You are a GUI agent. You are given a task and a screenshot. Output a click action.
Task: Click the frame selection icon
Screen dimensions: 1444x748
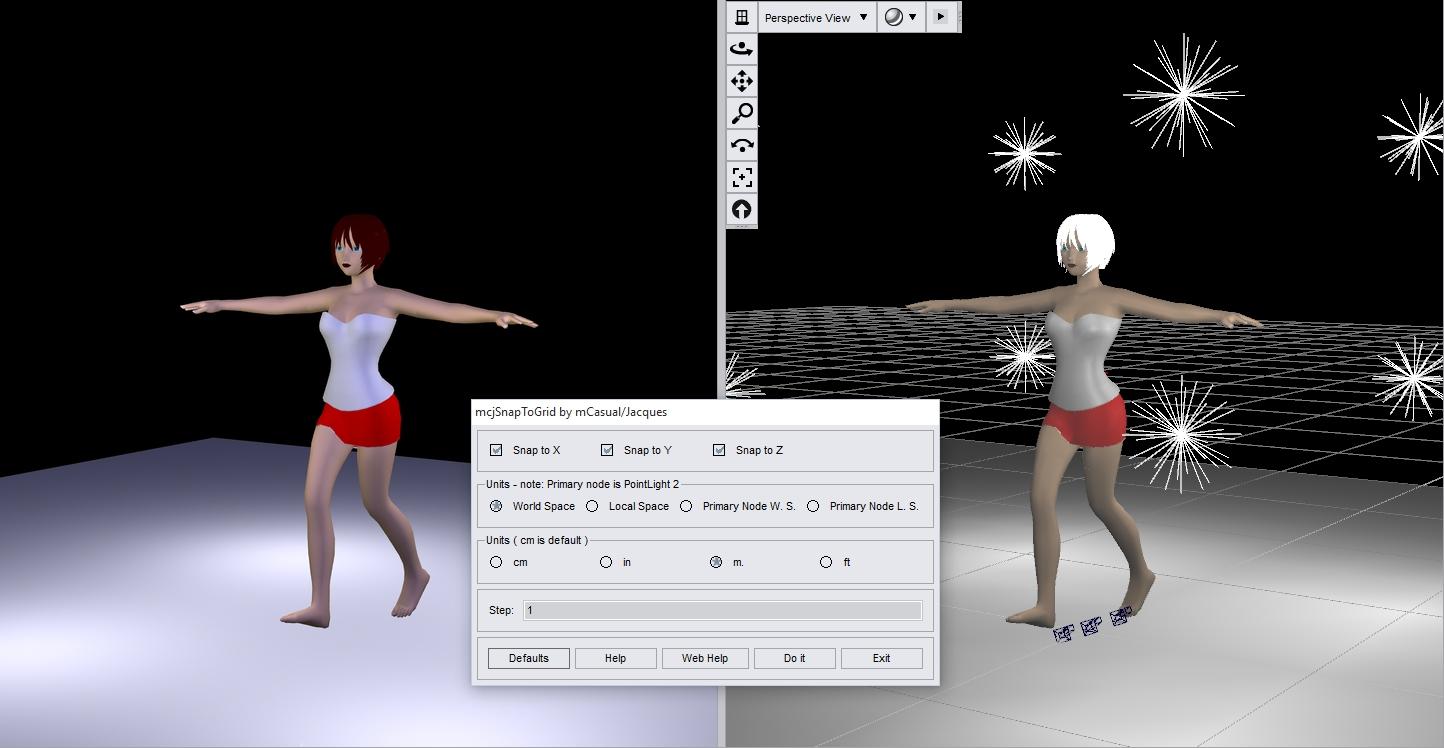[x=741, y=177]
